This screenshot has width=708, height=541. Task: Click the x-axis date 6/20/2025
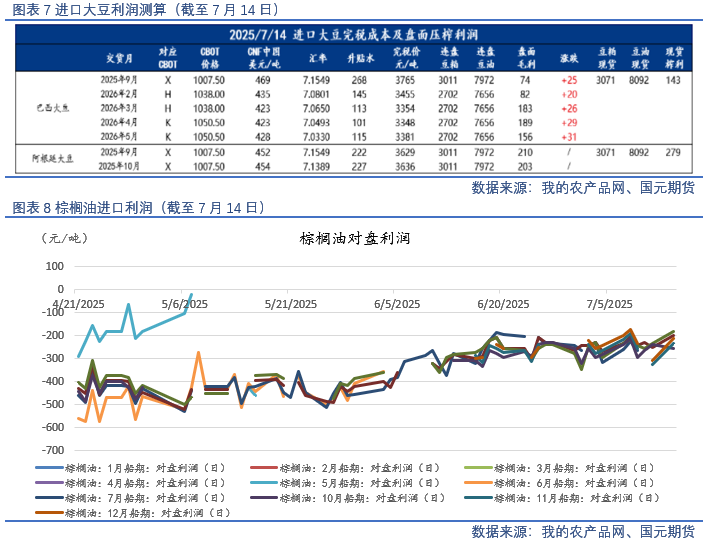503,304
